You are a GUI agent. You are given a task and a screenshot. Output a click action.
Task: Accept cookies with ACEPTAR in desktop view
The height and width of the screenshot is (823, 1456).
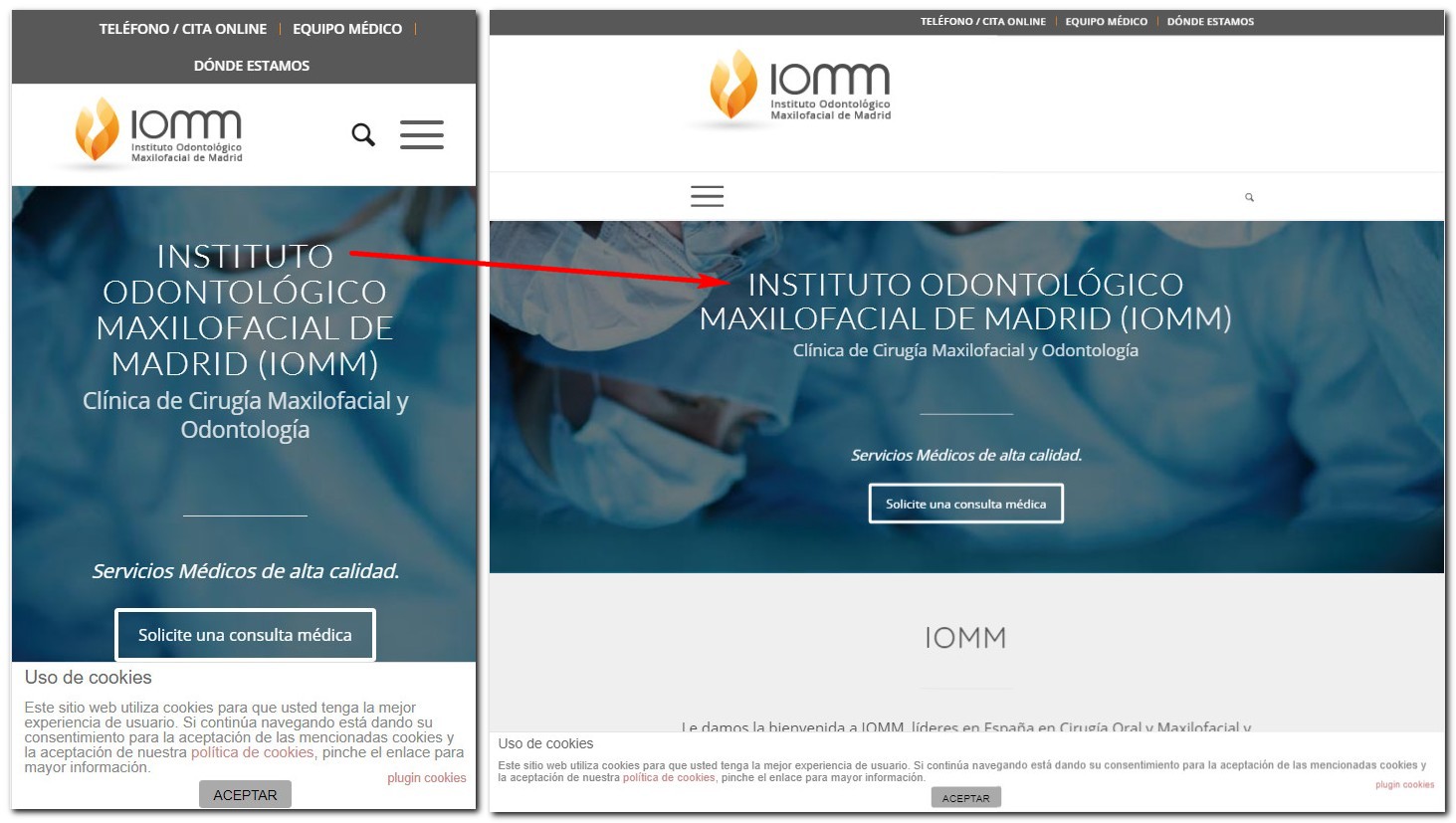(966, 798)
